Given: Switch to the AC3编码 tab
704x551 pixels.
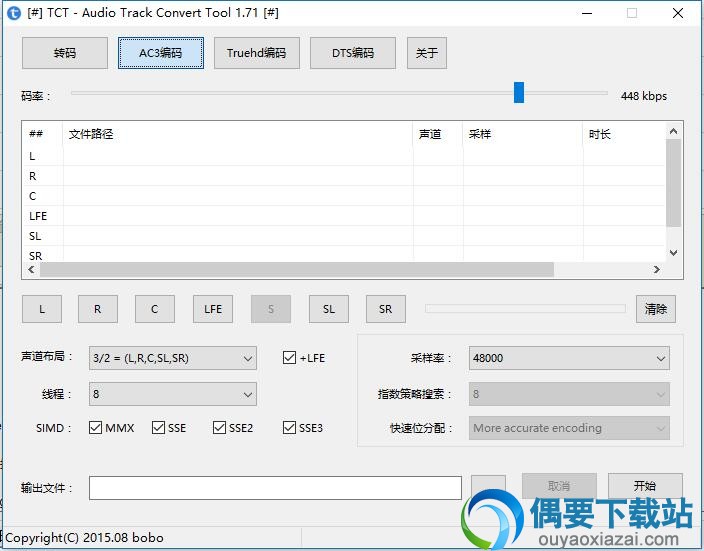Looking at the screenshot, I should point(161,53).
